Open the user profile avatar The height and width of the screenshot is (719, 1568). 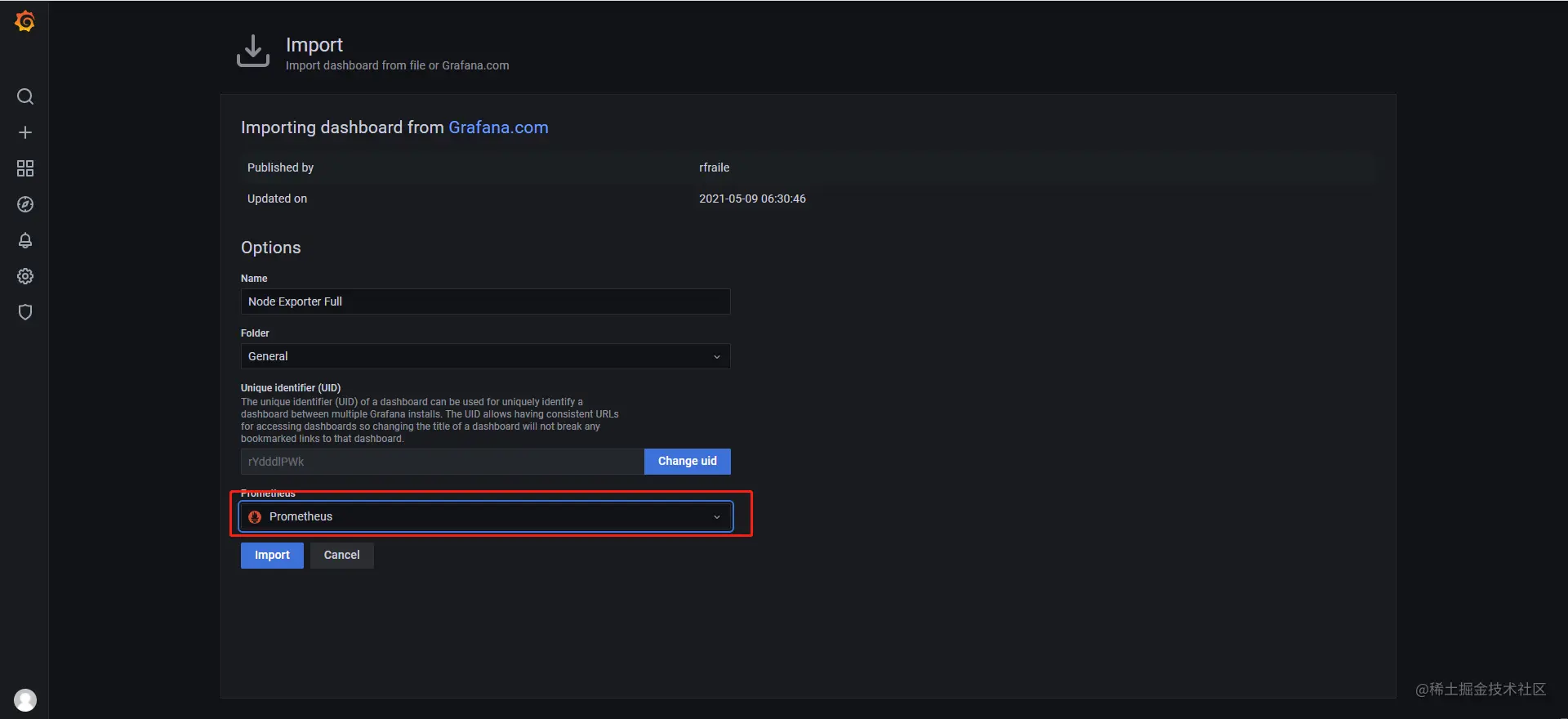pyautogui.click(x=25, y=700)
